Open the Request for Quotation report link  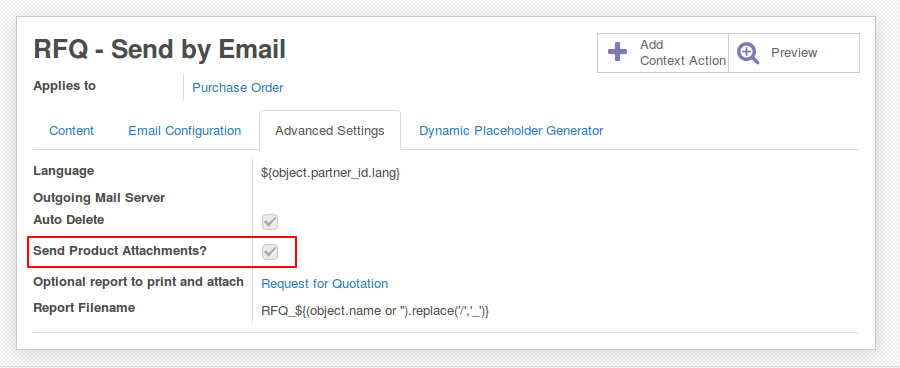[x=325, y=284]
